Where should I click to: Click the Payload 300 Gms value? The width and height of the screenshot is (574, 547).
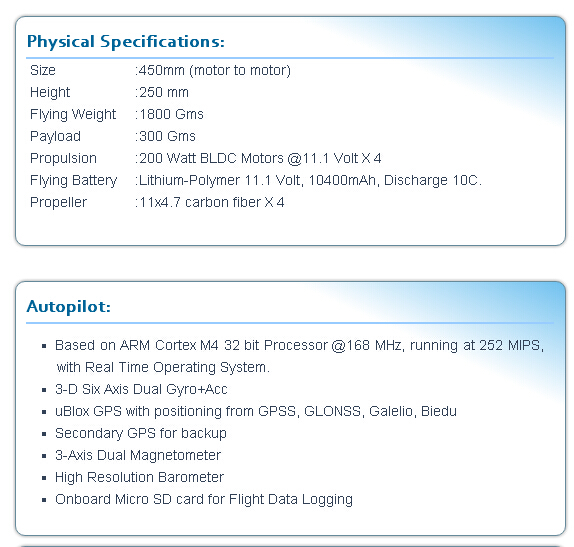pyautogui.click(x=165, y=136)
